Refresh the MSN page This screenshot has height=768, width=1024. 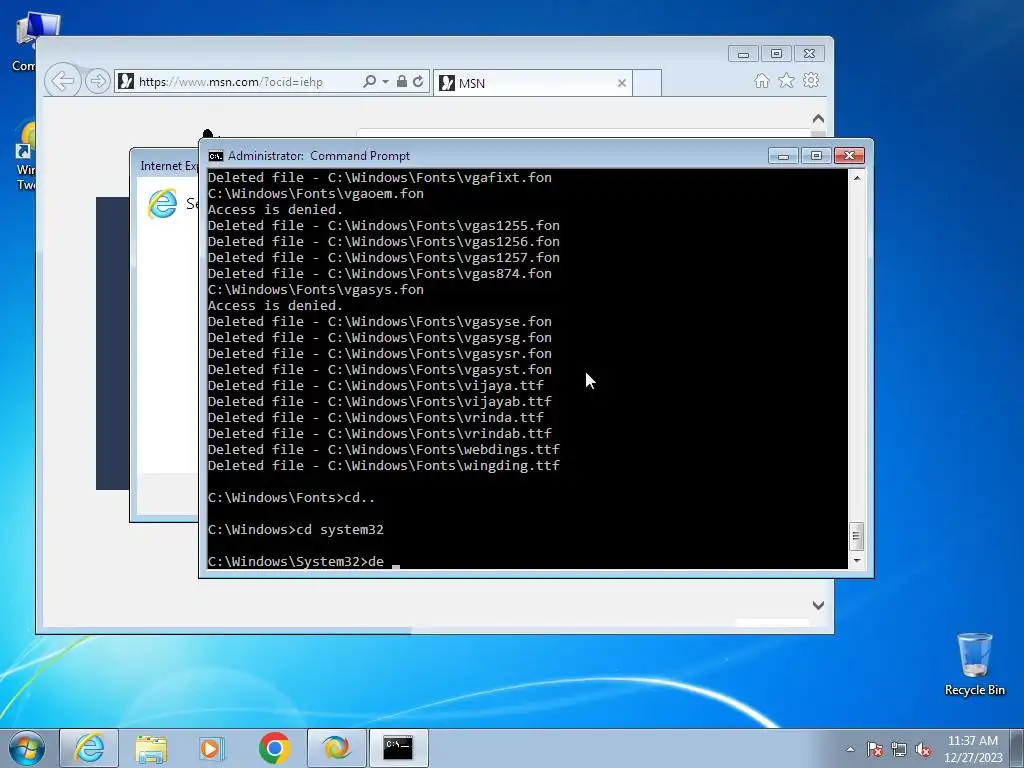418,82
